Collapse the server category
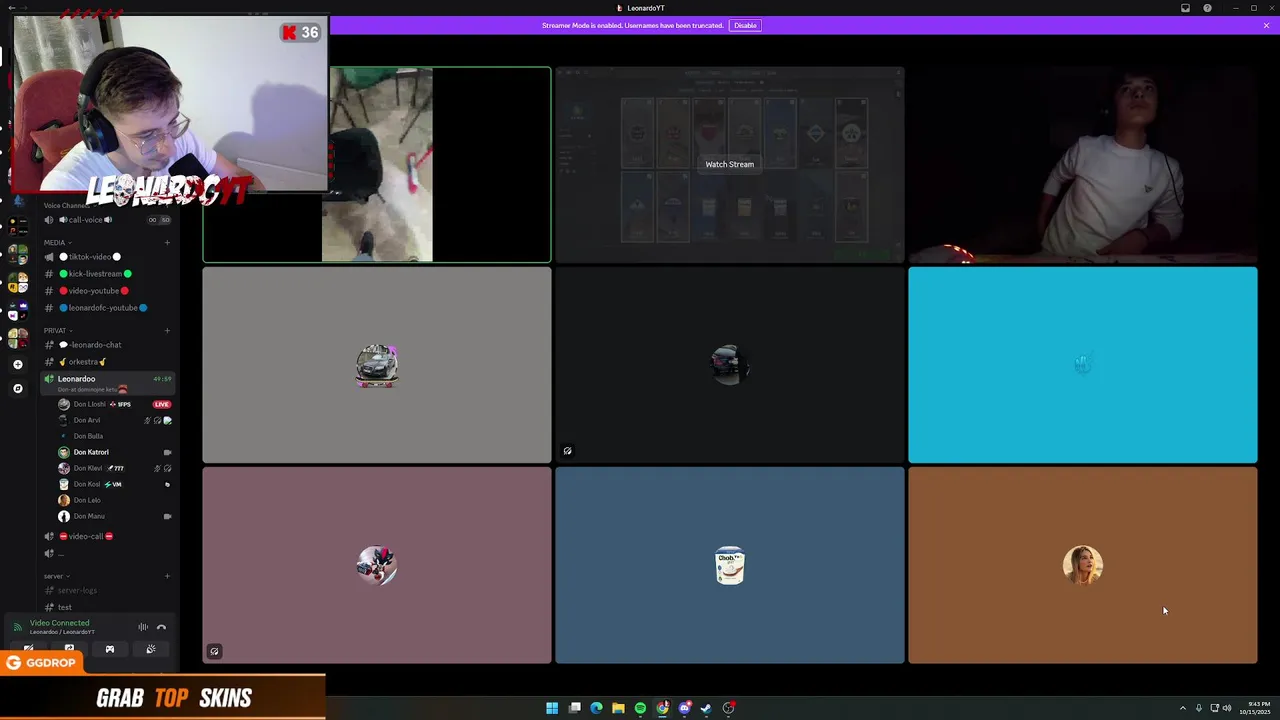 click(x=56, y=576)
